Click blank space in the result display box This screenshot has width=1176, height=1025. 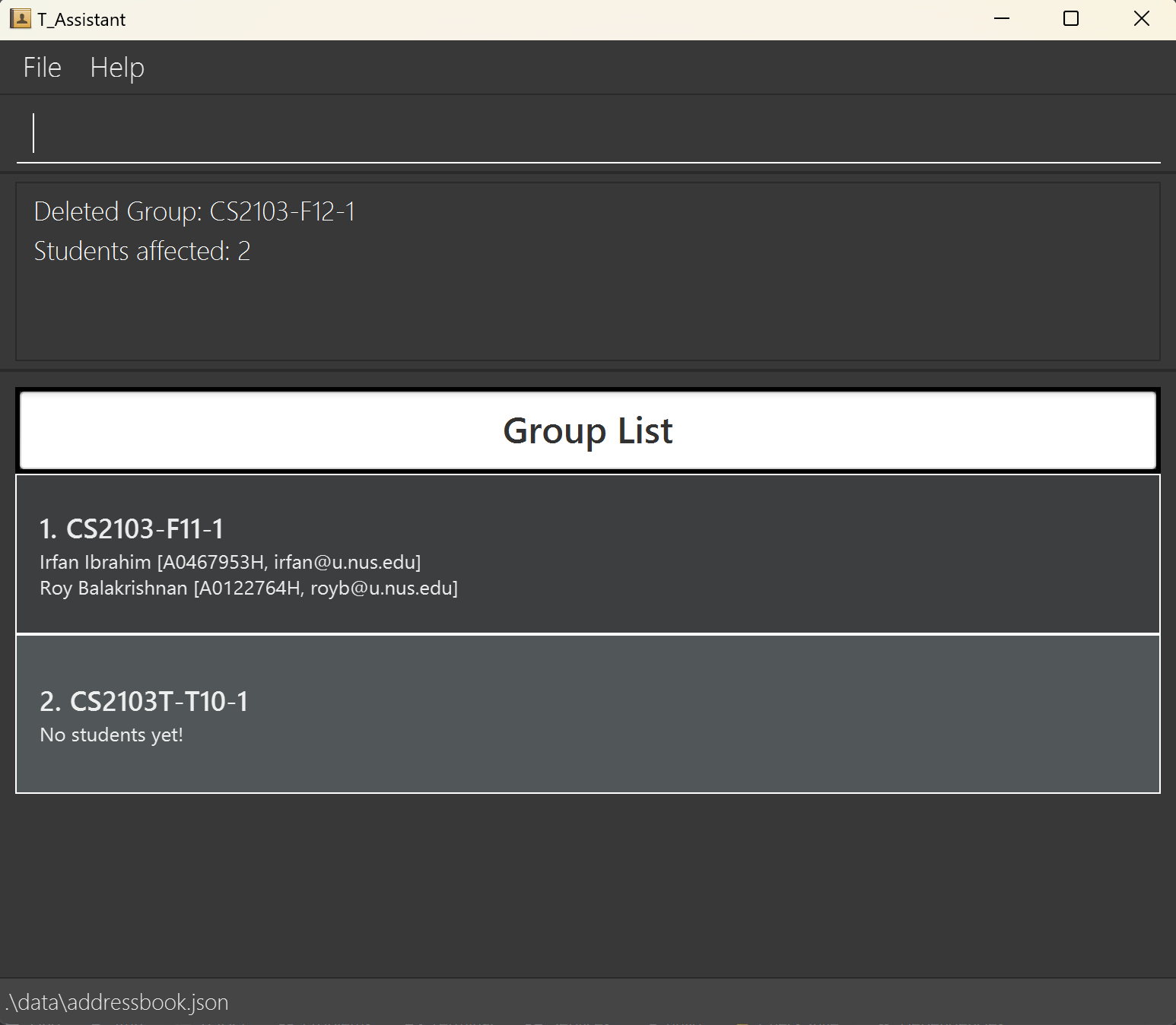coord(685,312)
